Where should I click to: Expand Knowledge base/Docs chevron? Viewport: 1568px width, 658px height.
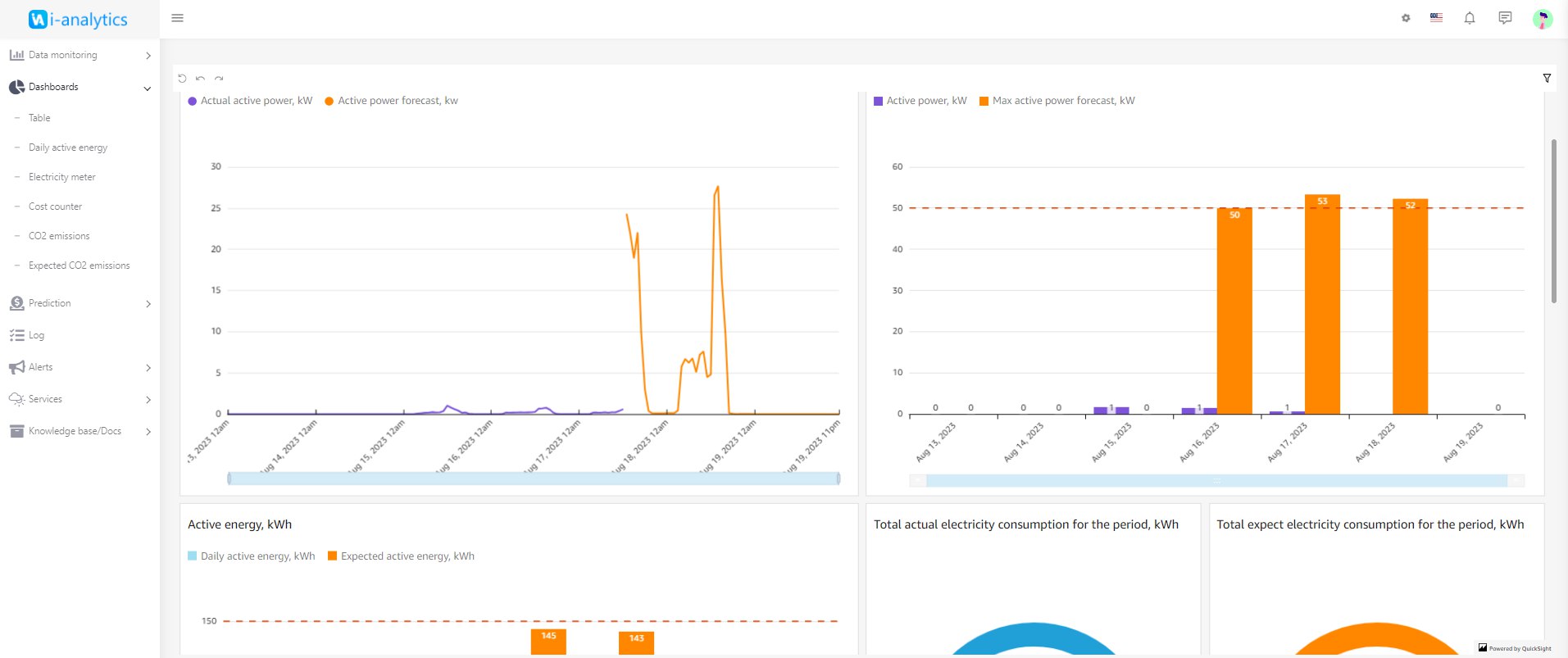coord(148,432)
